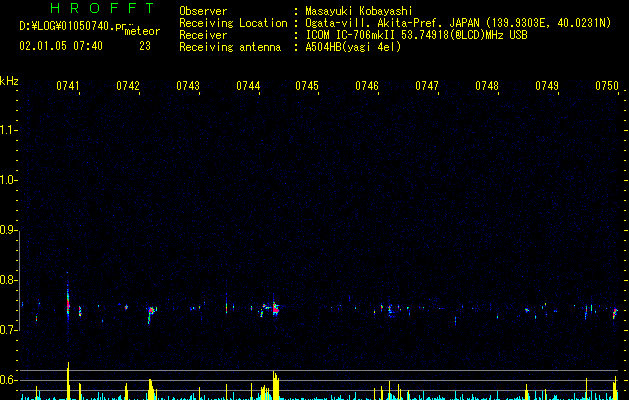
Task: Click the 'Receiver' field label
Action: coord(203,35)
